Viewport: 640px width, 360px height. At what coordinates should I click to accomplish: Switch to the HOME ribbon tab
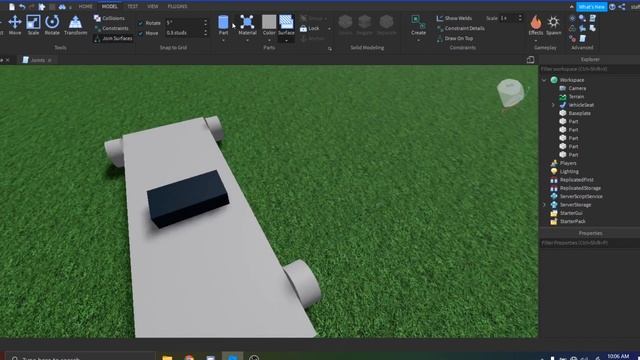(x=85, y=7)
